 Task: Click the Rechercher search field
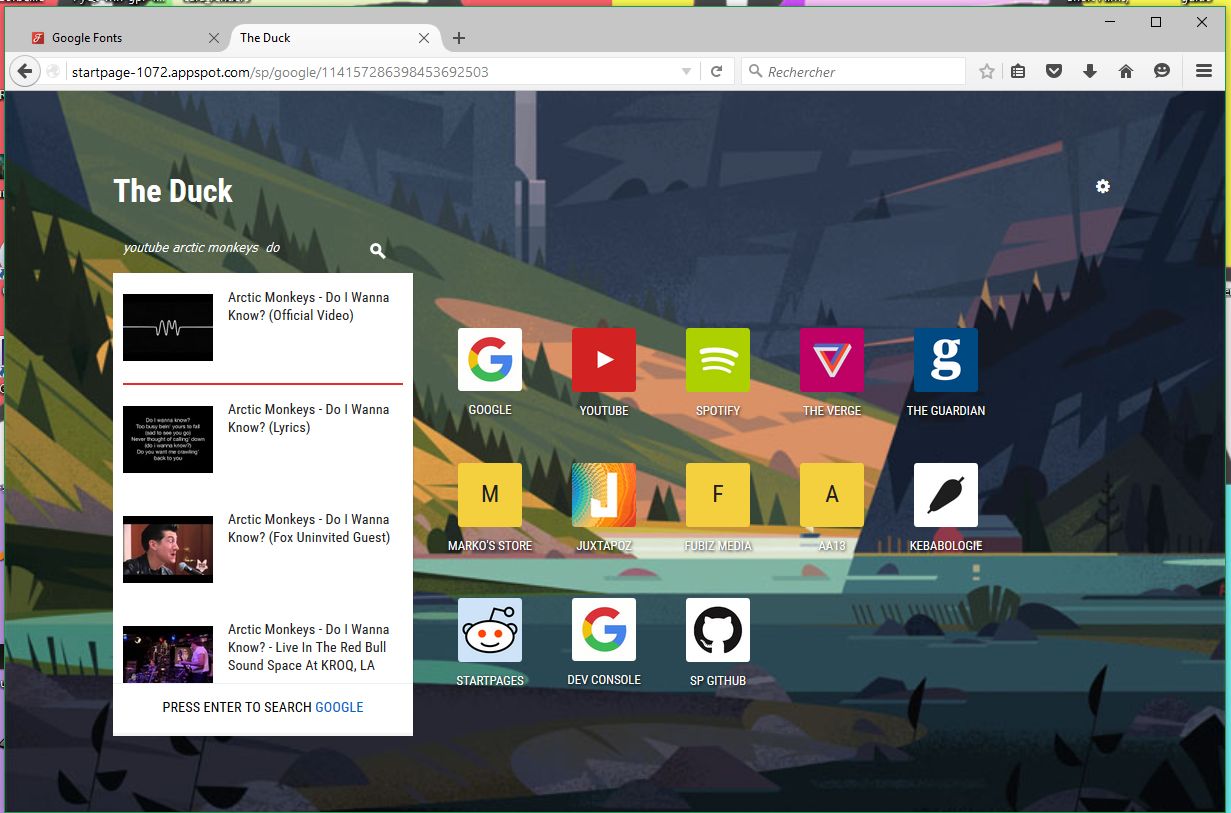pyautogui.click(x=860, y=72)
